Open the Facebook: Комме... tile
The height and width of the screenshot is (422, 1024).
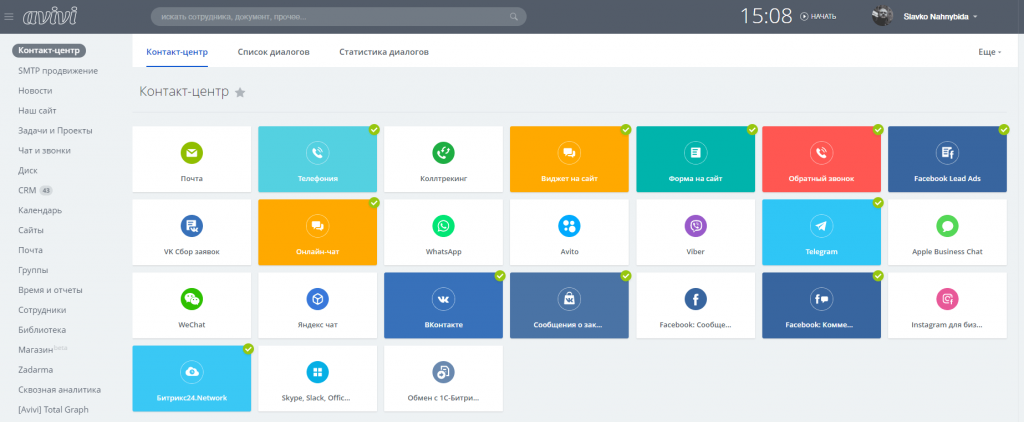click(822, 306)
